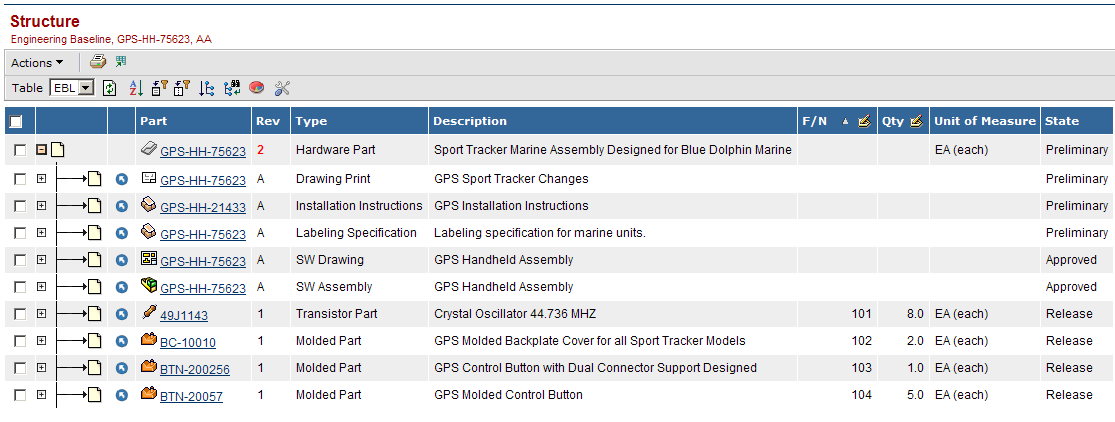Check the box for the BC-10010 row
Viewport: 1115px width, 422px height.
pyautogui.click(x=20, y=341)
